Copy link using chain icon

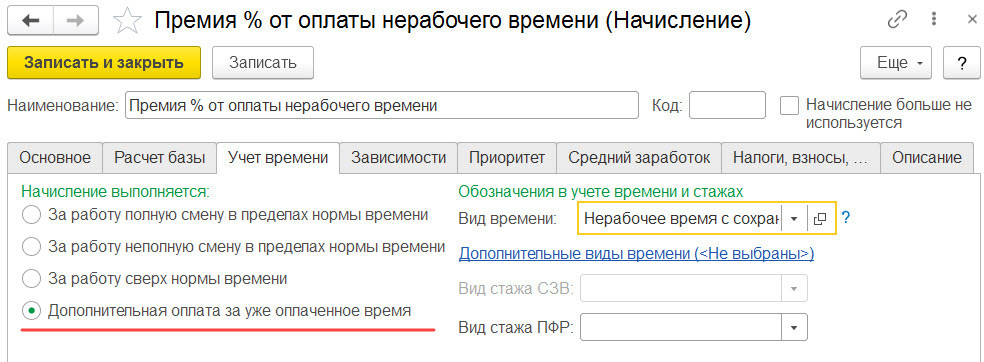pyautogui.click(x=897, y=21)
